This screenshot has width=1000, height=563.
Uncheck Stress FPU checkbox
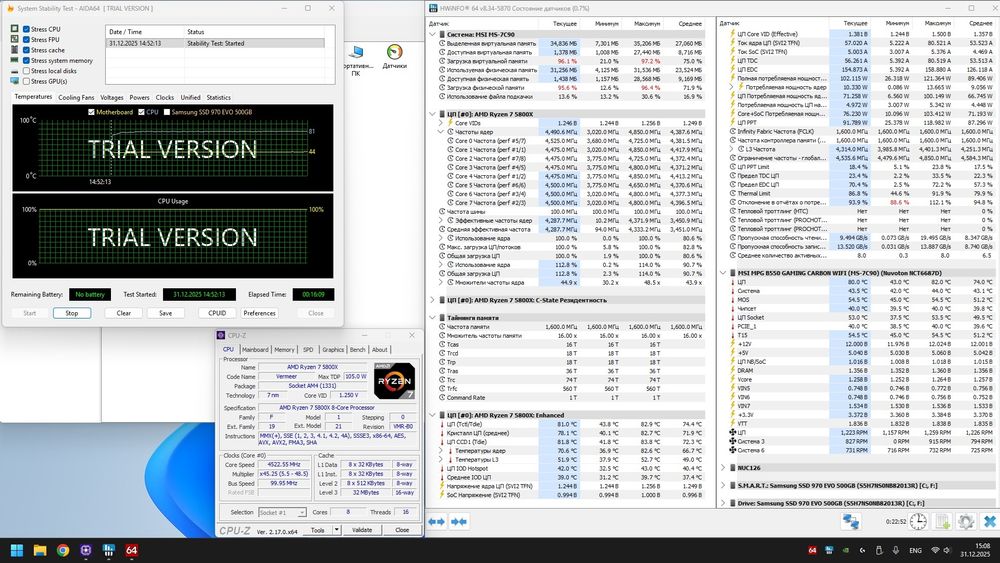click(x=26, y=40)
